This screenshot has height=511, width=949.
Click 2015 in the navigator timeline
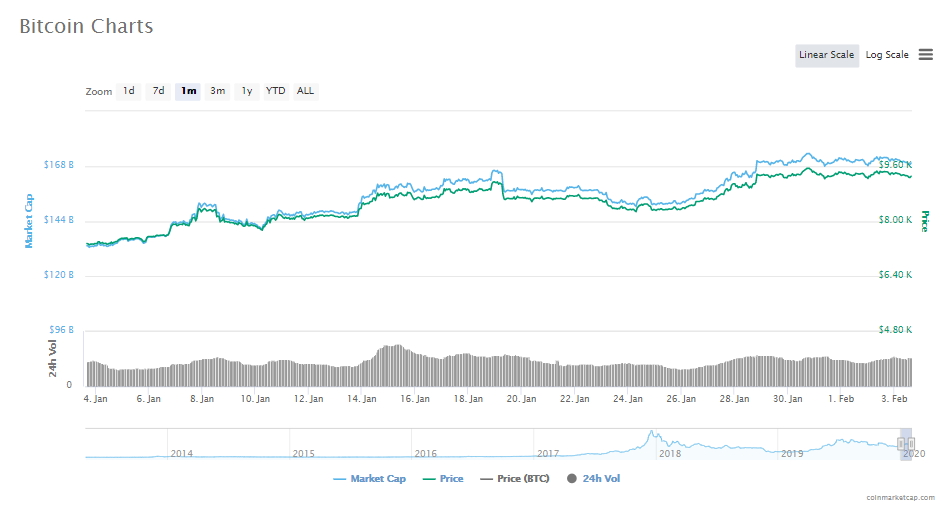point(303,453)
